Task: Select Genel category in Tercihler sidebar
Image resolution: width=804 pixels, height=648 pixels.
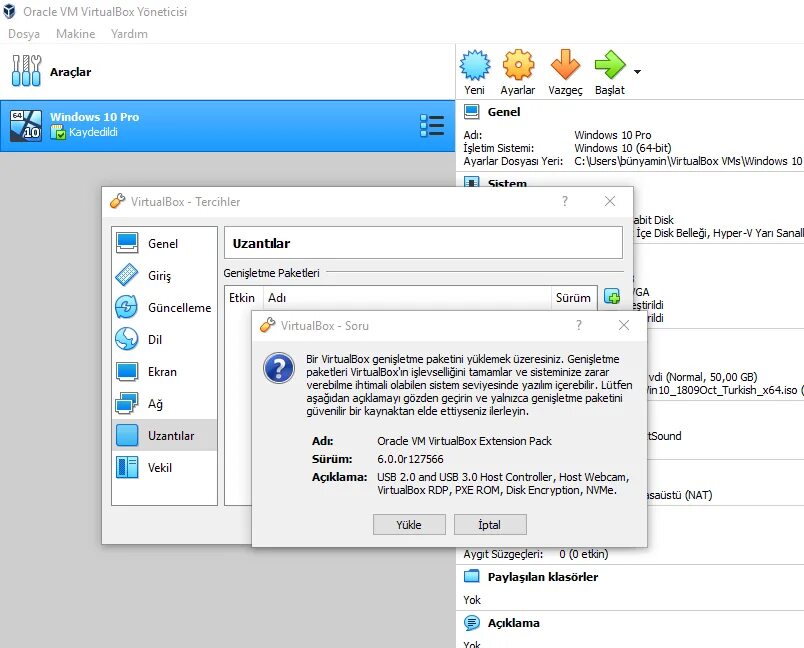Action: [164, 244]
